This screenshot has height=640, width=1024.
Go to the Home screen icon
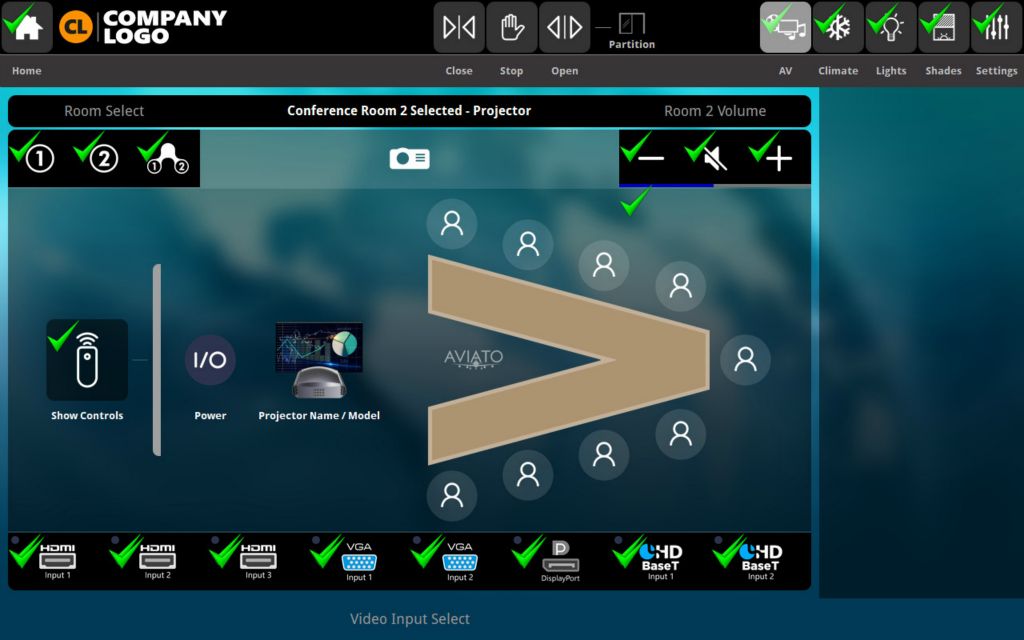point(27,27)
